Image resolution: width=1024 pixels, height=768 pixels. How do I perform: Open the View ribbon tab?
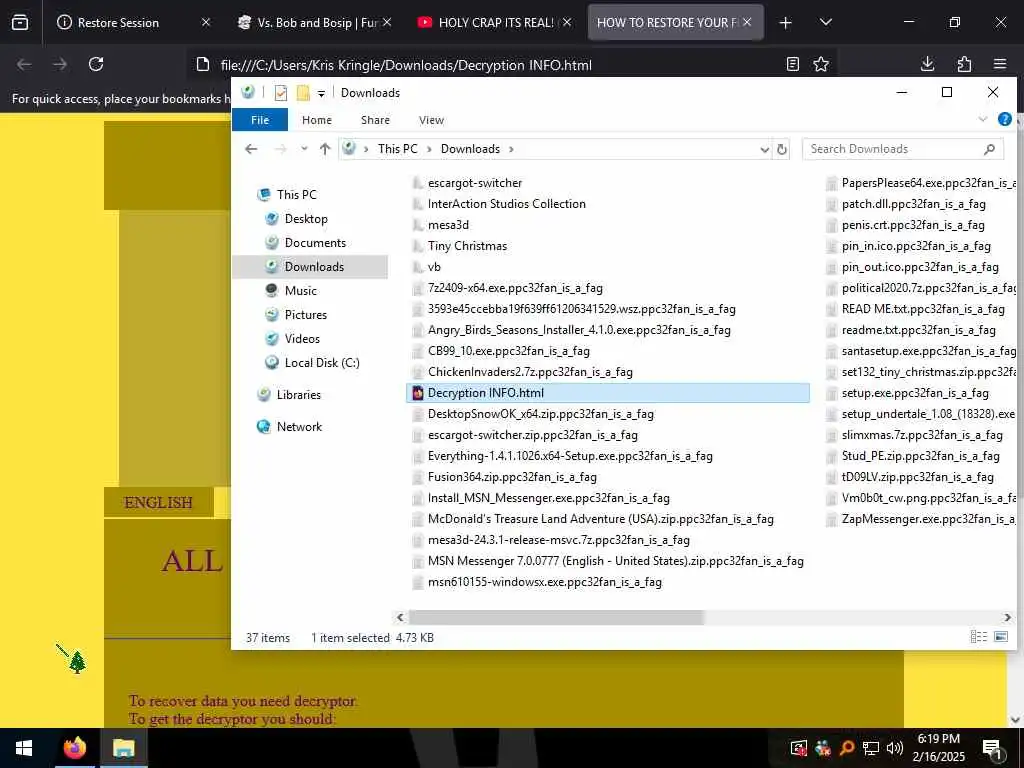coord(431,120)
